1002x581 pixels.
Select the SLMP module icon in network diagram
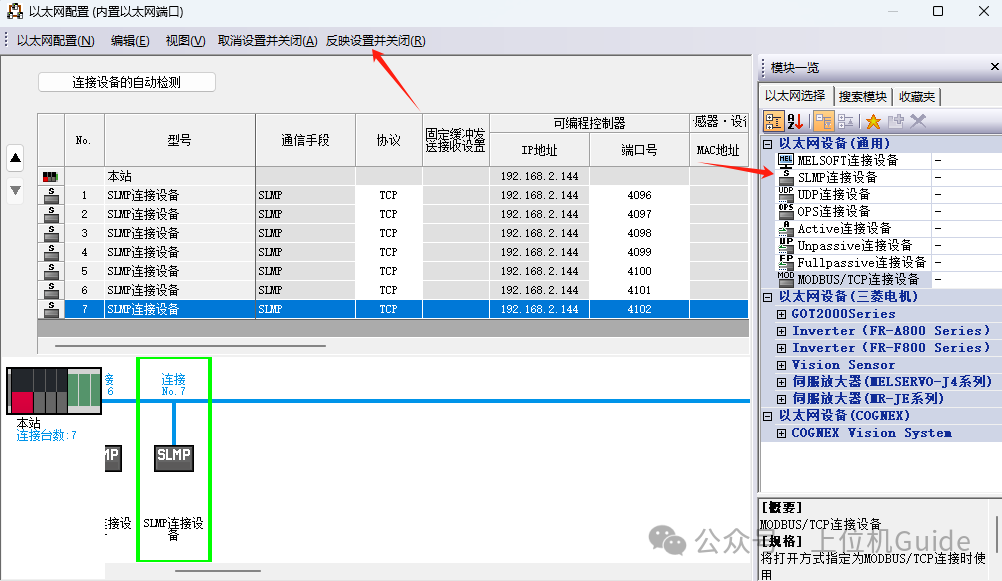coord(173,456)
